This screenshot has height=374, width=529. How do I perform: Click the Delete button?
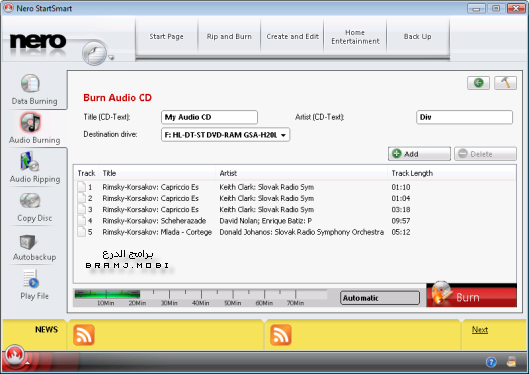[x=485, y=154]
